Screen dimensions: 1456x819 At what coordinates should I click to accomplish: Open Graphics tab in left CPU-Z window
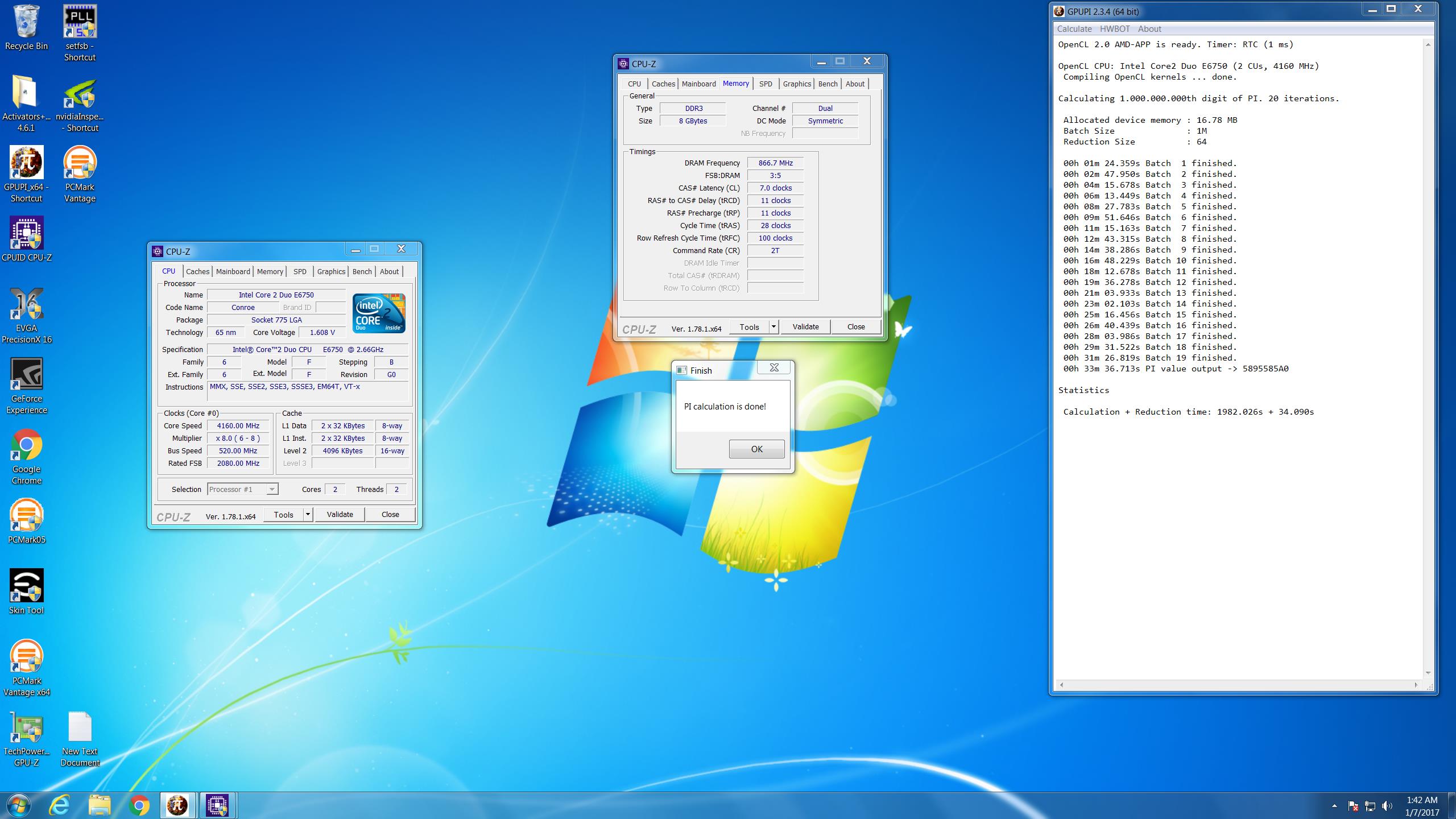click(x=331, y=271)
